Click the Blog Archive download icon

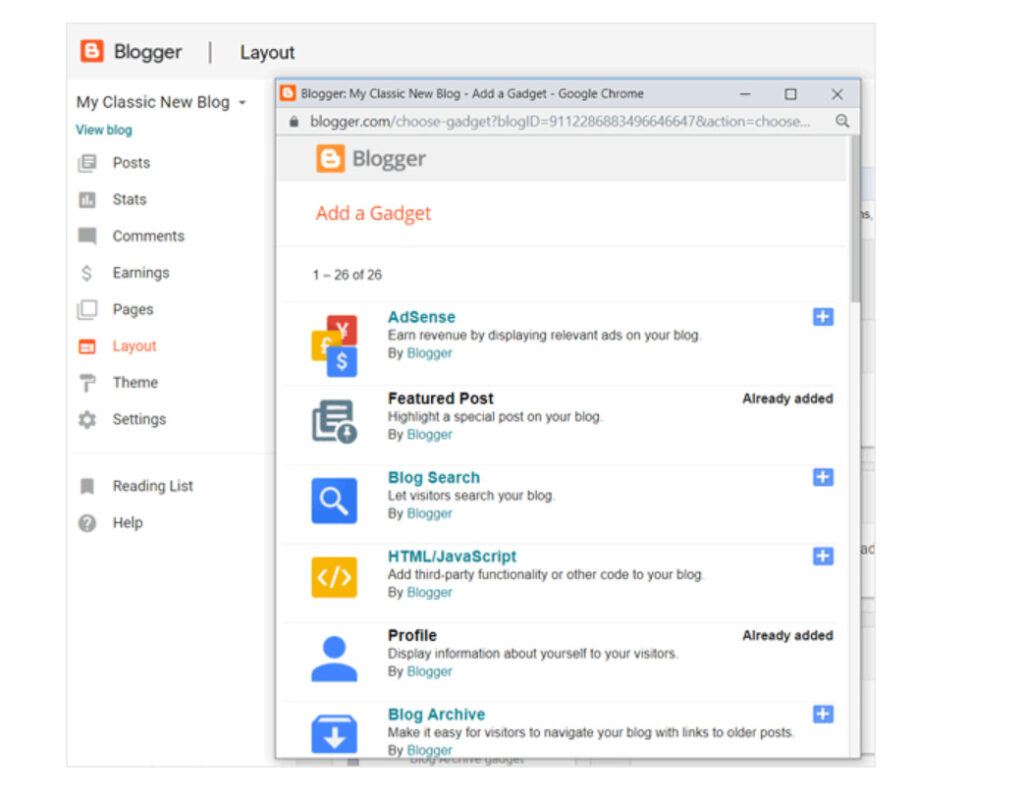click(334, 732)
